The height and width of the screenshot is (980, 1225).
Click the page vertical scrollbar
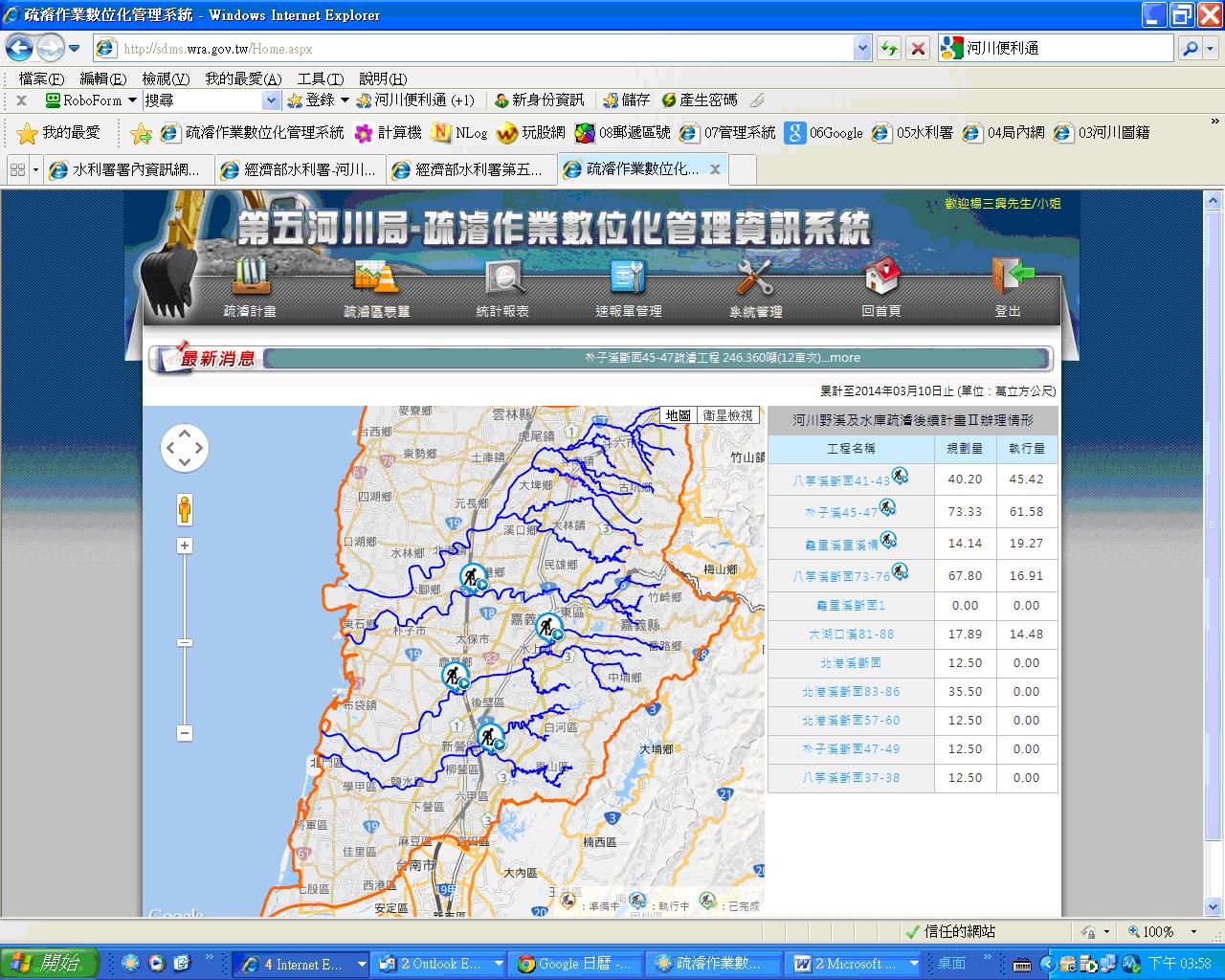[x=1213, y=526]
